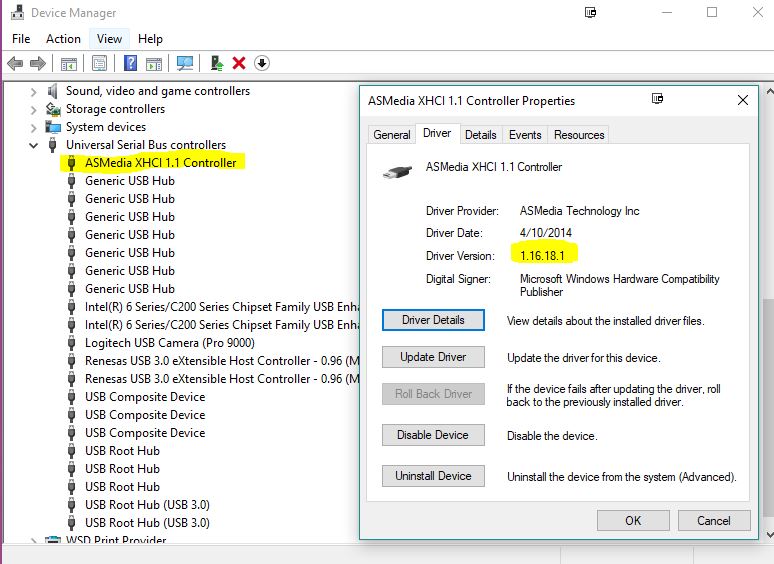
Task: Open the Help menu
Action: [150, 38]
